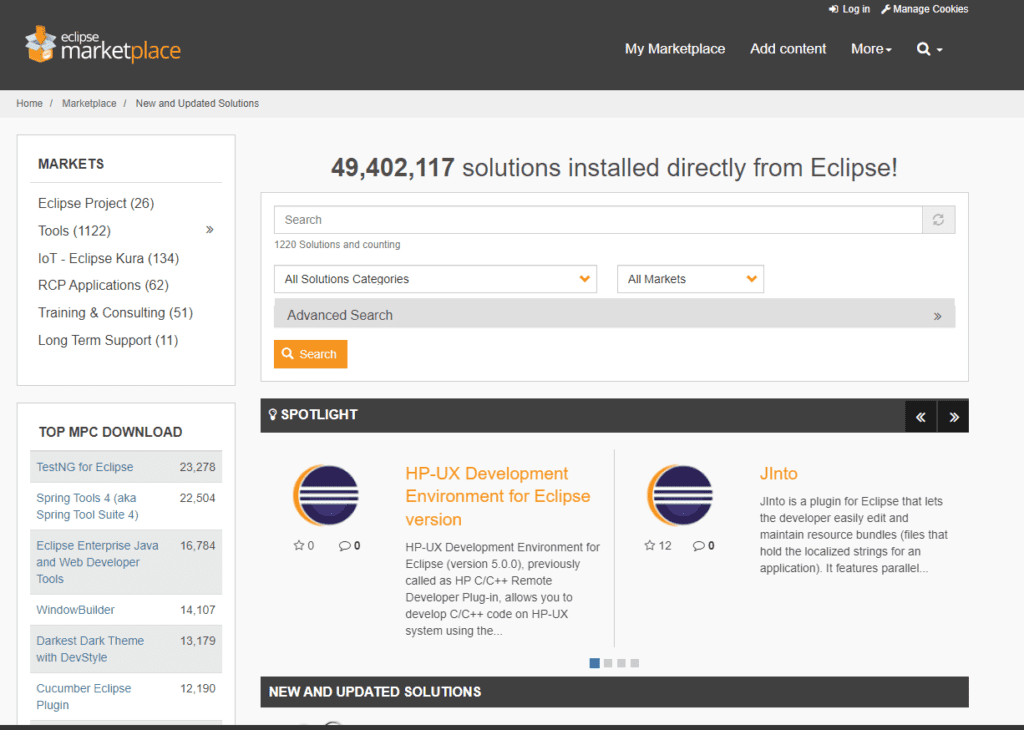Open the Eclipse Marketplace logo home

[103, 45]
